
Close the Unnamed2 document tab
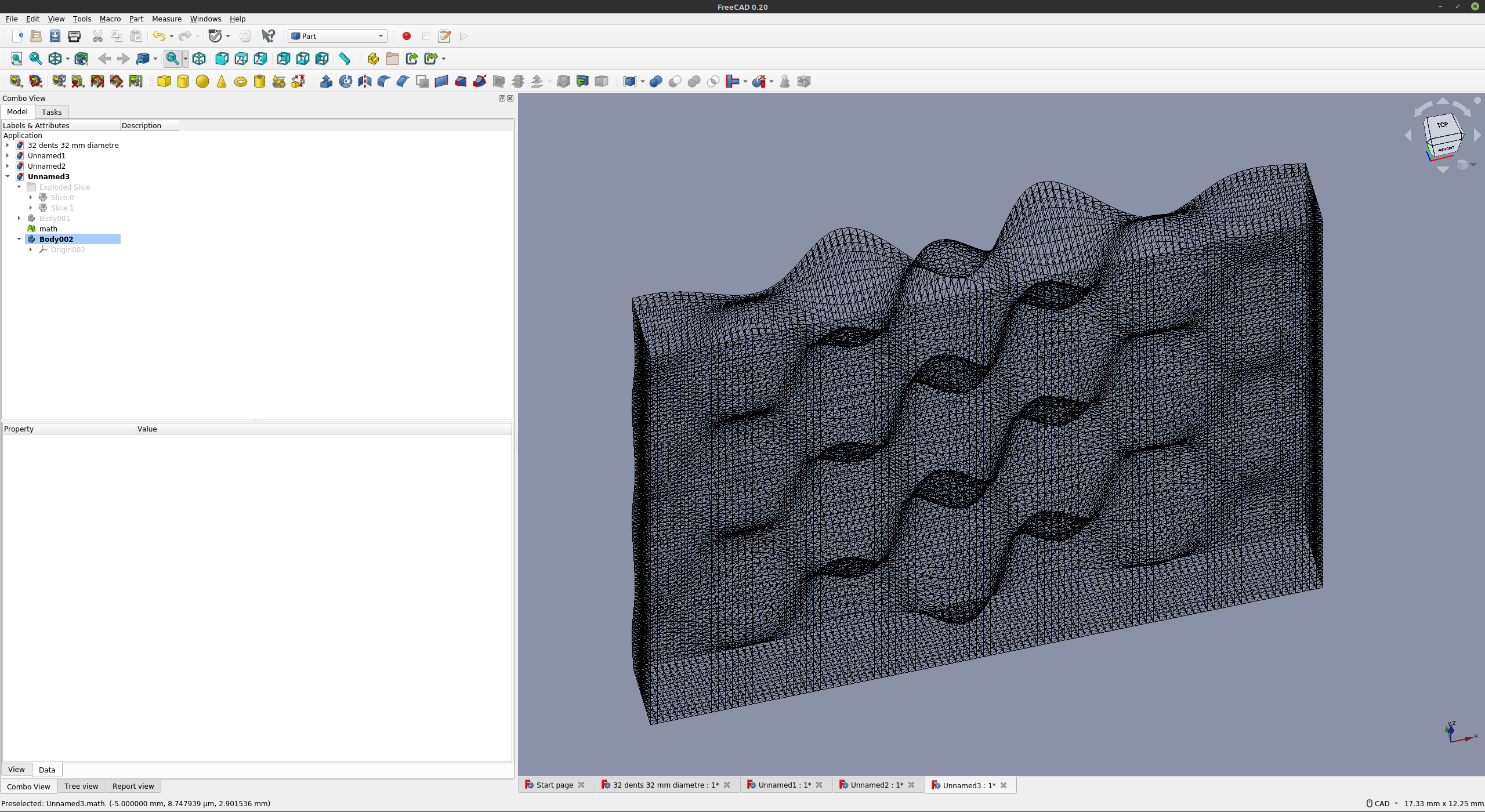pos(911,785)
